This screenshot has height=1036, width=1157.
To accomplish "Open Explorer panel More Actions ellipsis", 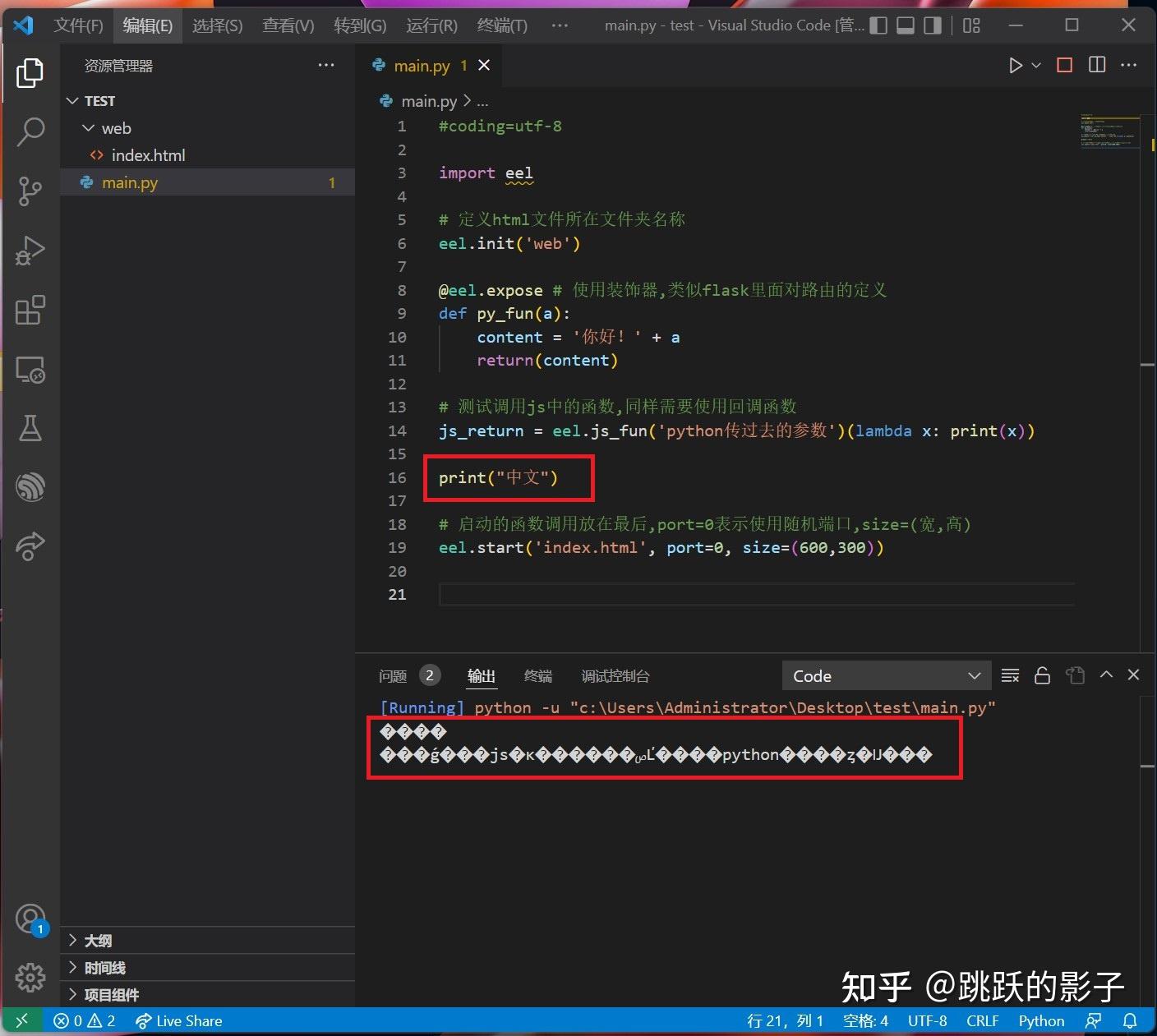I will click(x=326, y=65).
